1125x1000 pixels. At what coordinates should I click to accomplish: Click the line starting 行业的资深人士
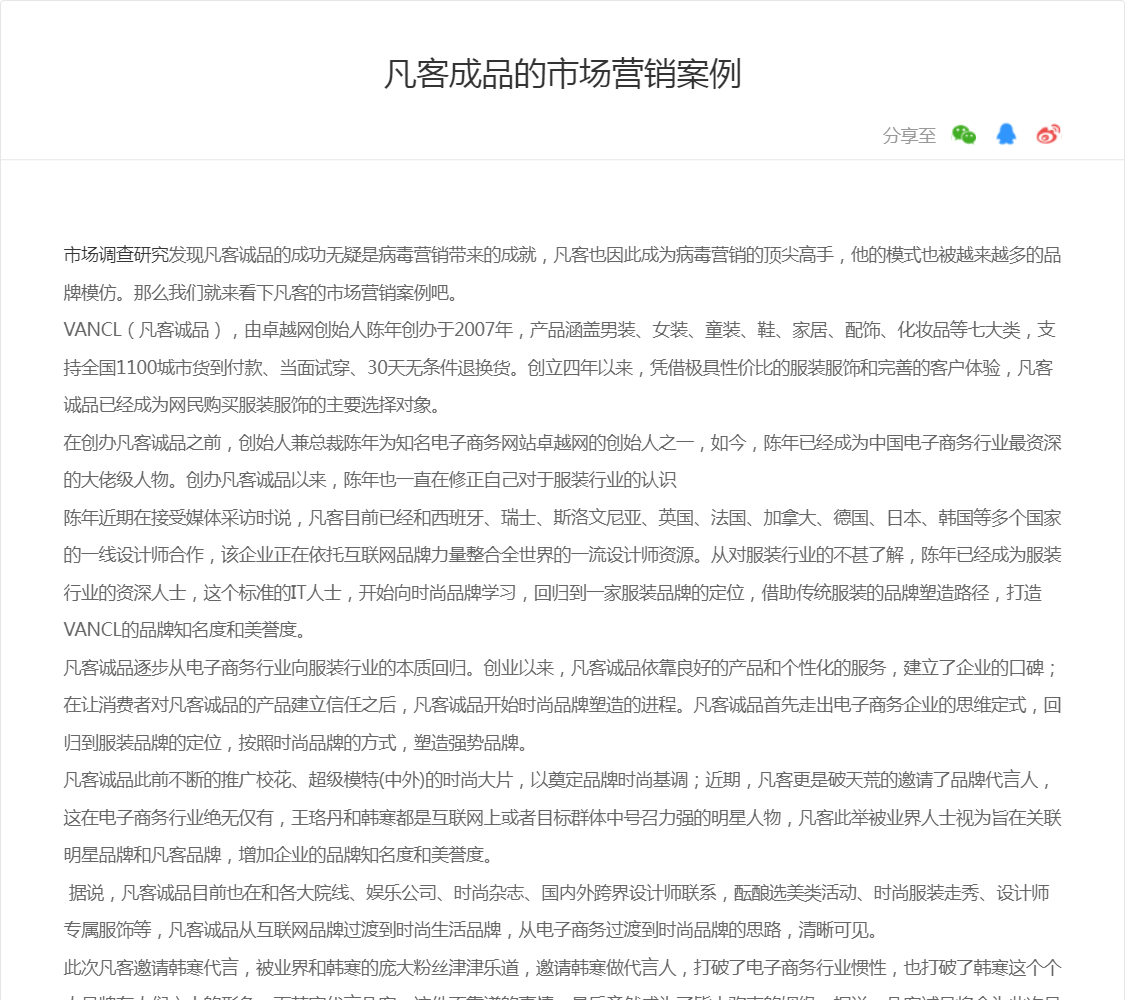(552, 593)
